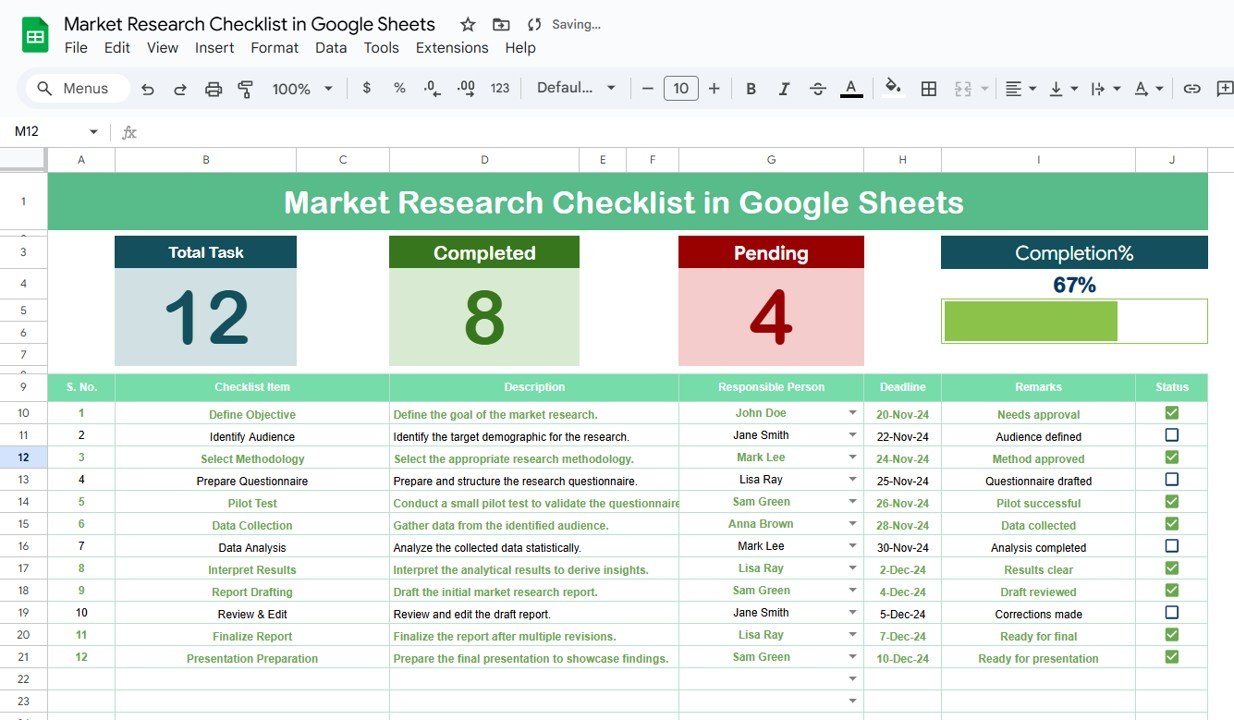Open row 11 Jane Smith dropdown arrow
Viewport: 1234px width, 720px height.
point(853,435)
